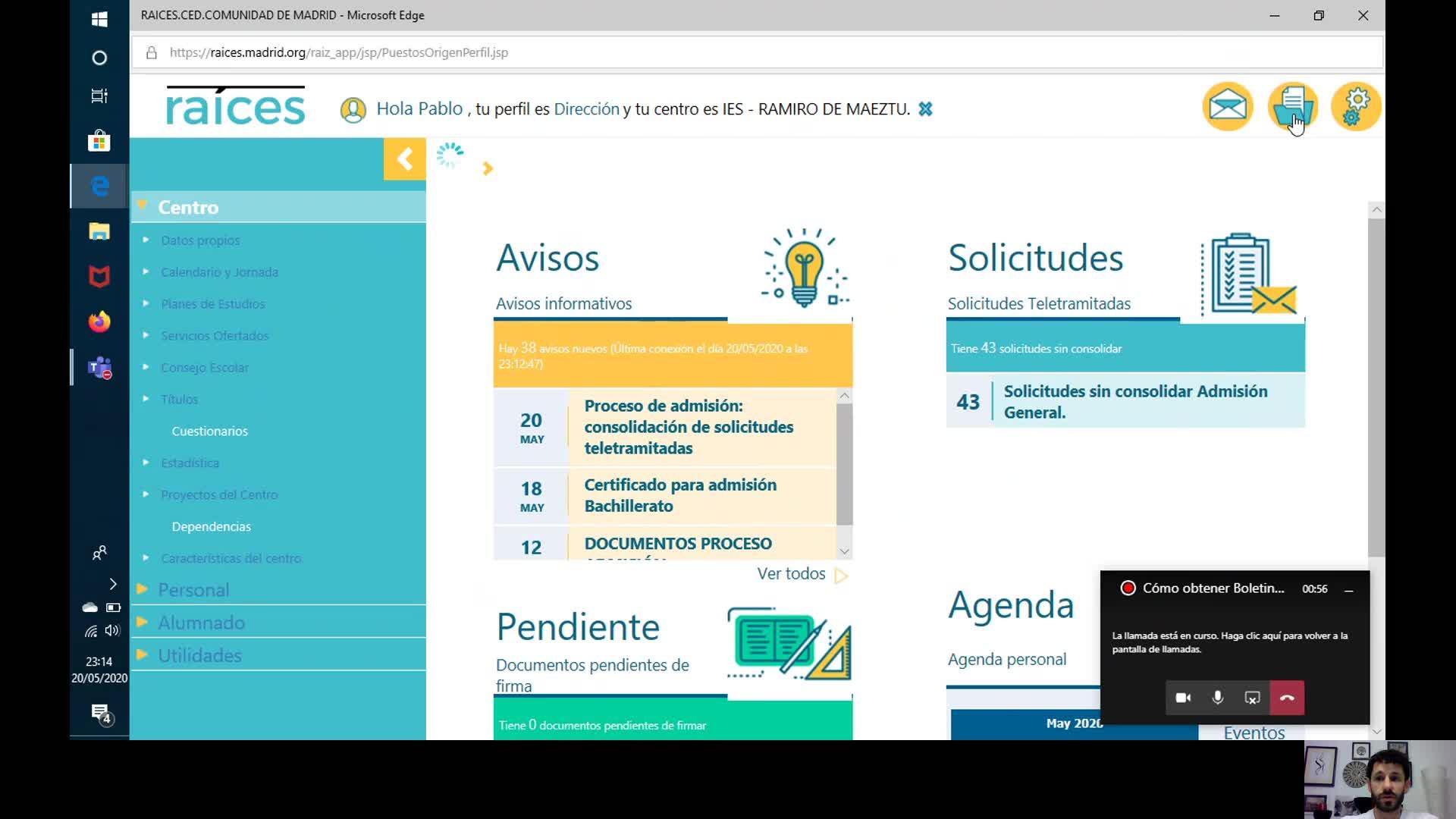
Task: Open the settings gears icon
Action: coord(1356,107)
